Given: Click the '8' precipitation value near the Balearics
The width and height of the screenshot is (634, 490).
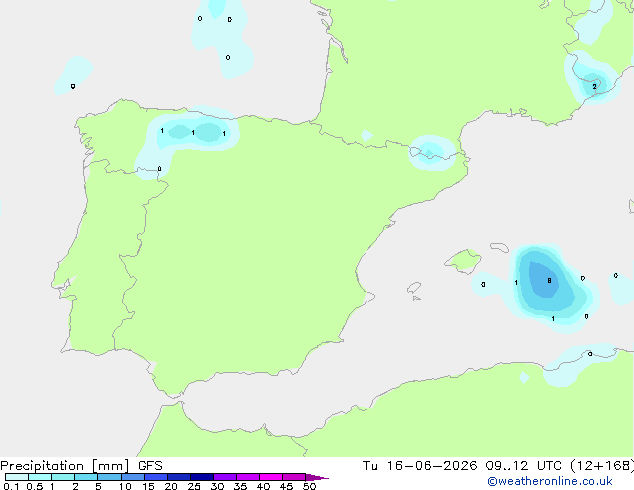Looking at the screenshot, I should pos(549,280).
